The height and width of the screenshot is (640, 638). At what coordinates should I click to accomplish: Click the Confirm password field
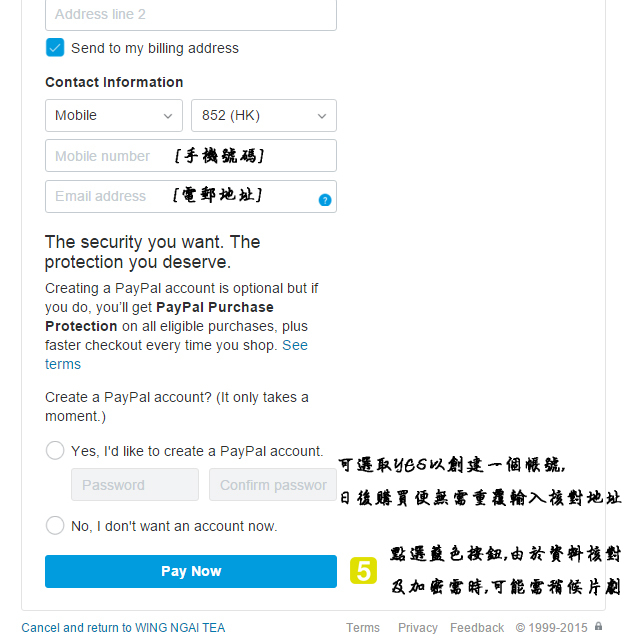point(273,485)
